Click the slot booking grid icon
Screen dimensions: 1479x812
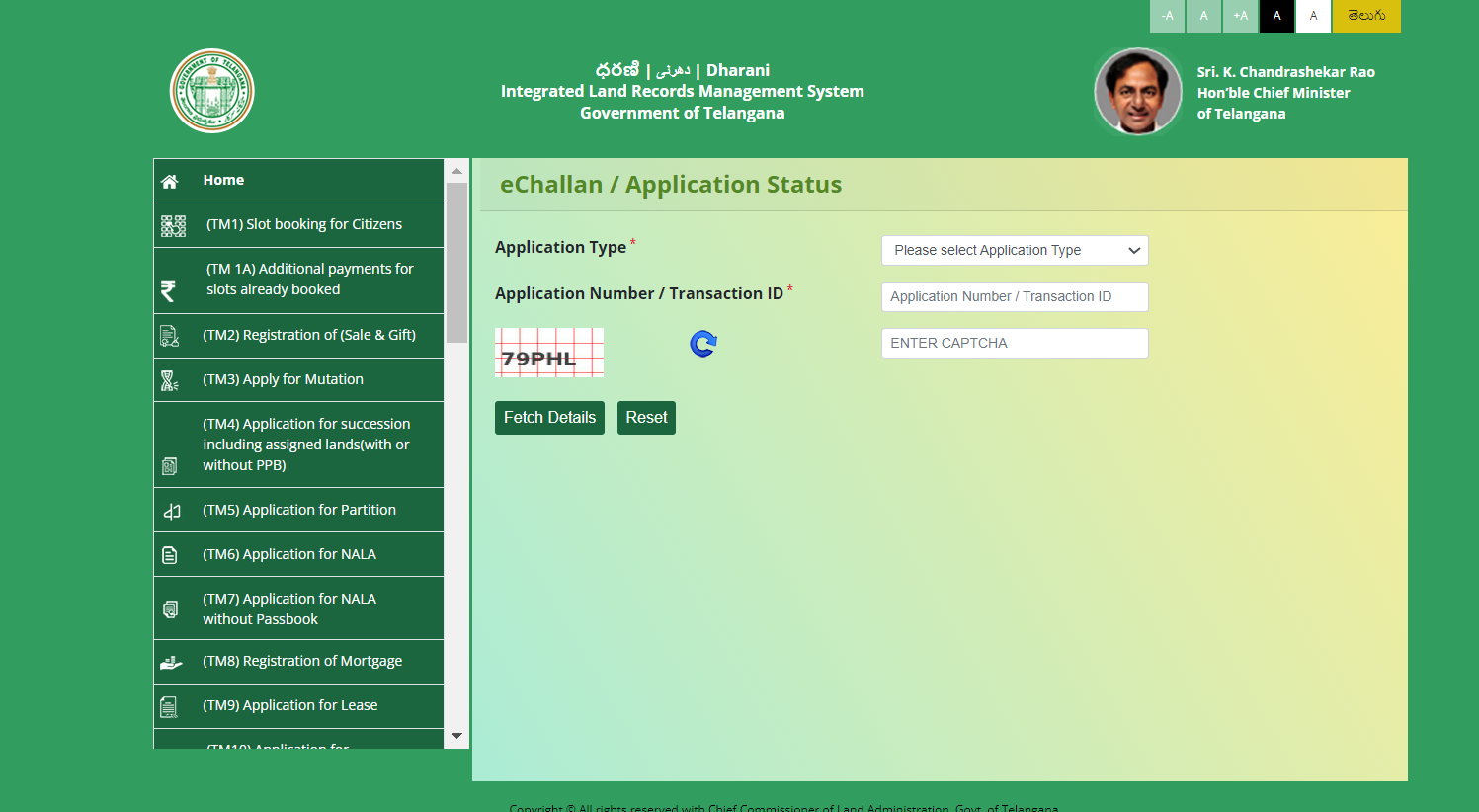[173, 226]
